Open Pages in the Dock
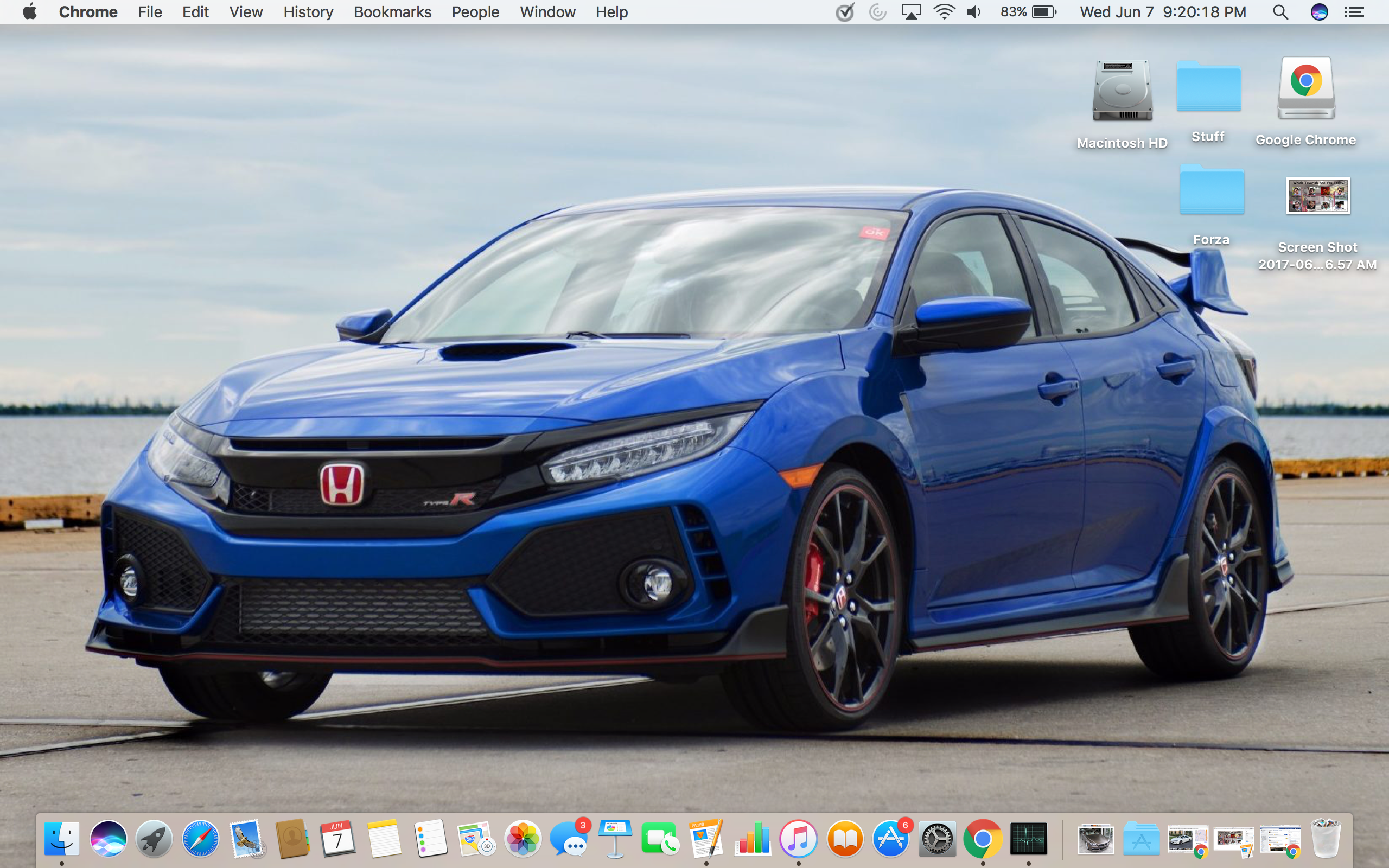Image resolution: width=1389 pixels, height=868 pixels. click(x=706, y=839)
